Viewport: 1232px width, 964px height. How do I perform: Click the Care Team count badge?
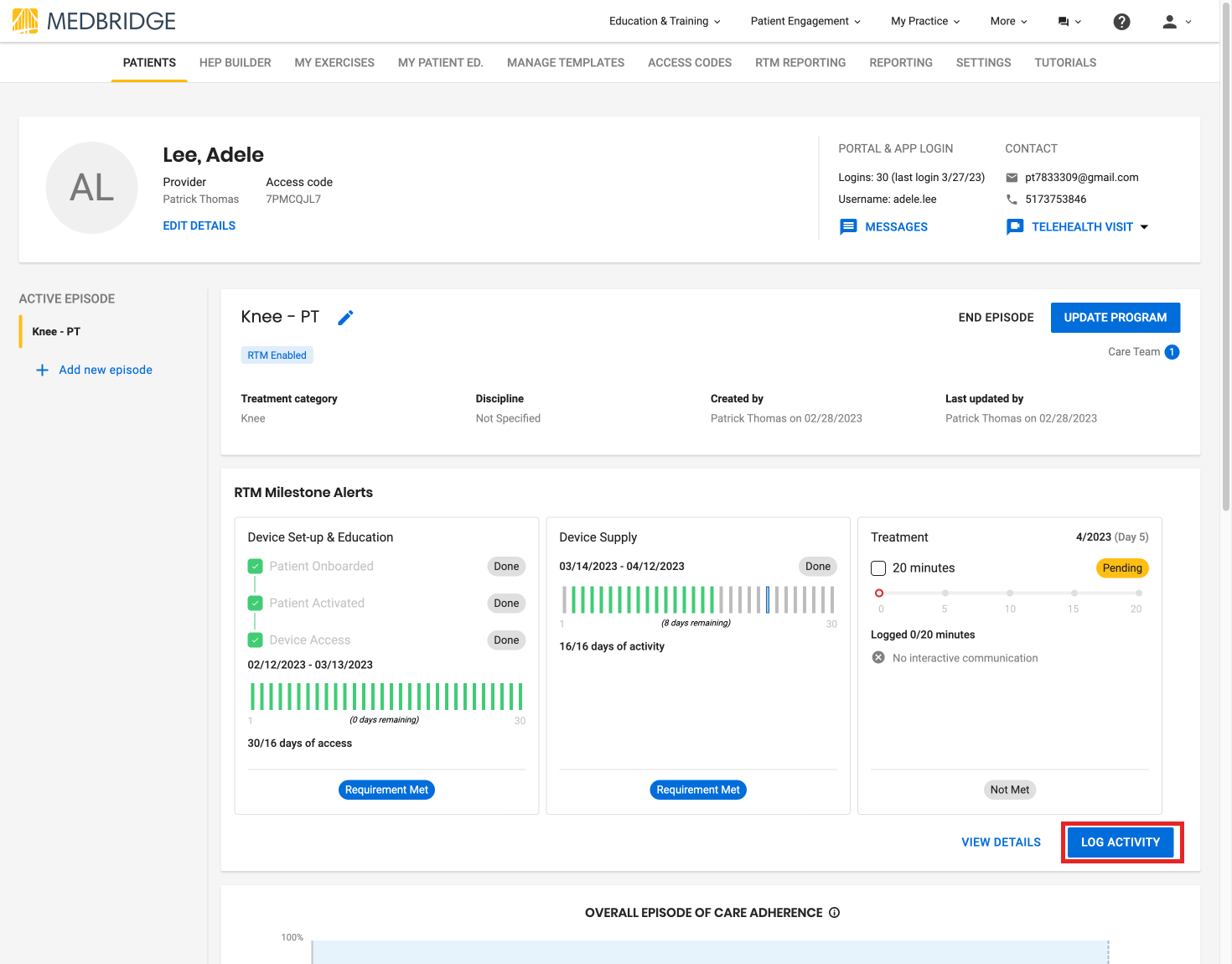[1172, 352]
